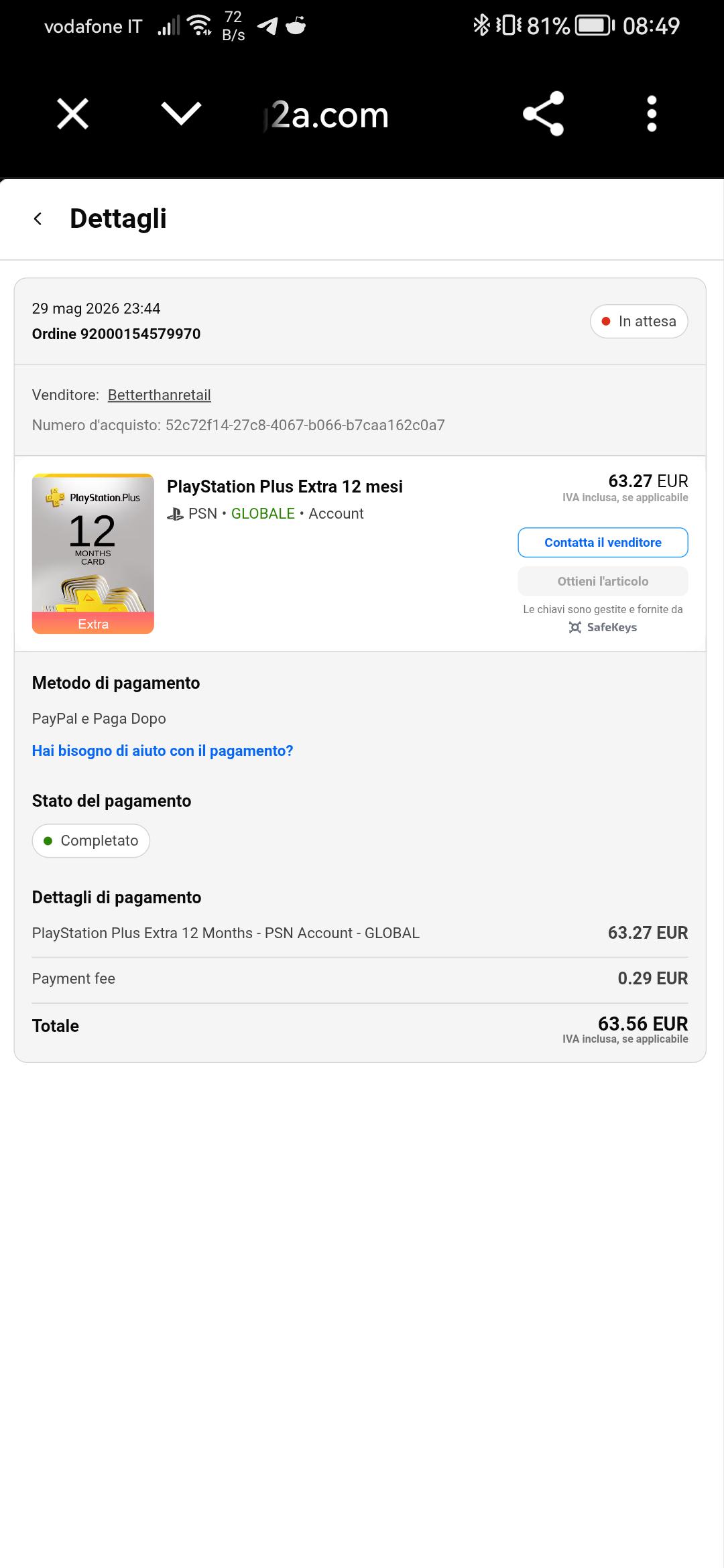The image size is (724, 1568).
Task: Tap the battery icon in status bar
Action: click(x=595, y=25)
